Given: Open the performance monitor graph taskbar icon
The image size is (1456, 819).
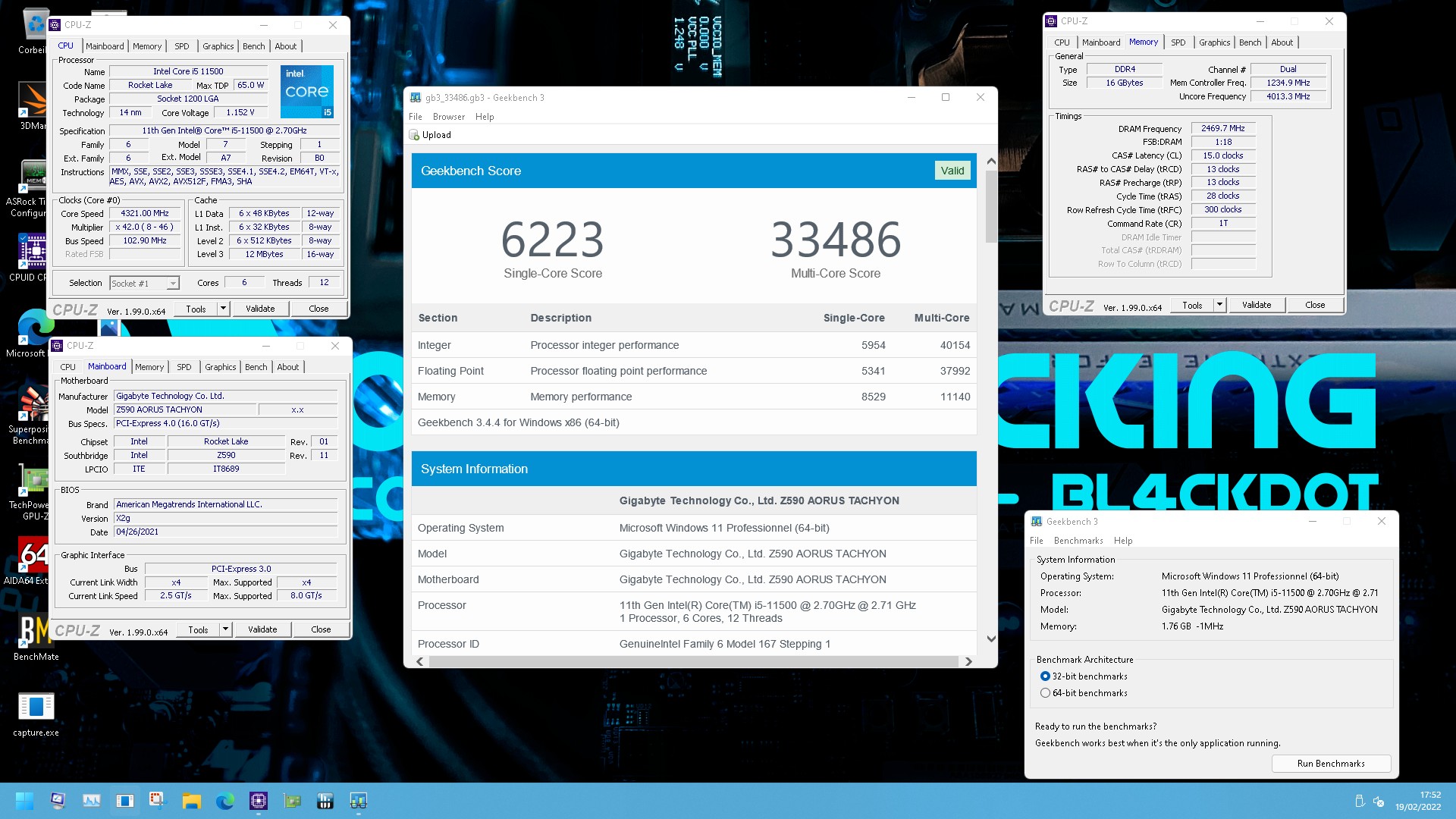Looking at the screenshot, I should tap(92, 801).
